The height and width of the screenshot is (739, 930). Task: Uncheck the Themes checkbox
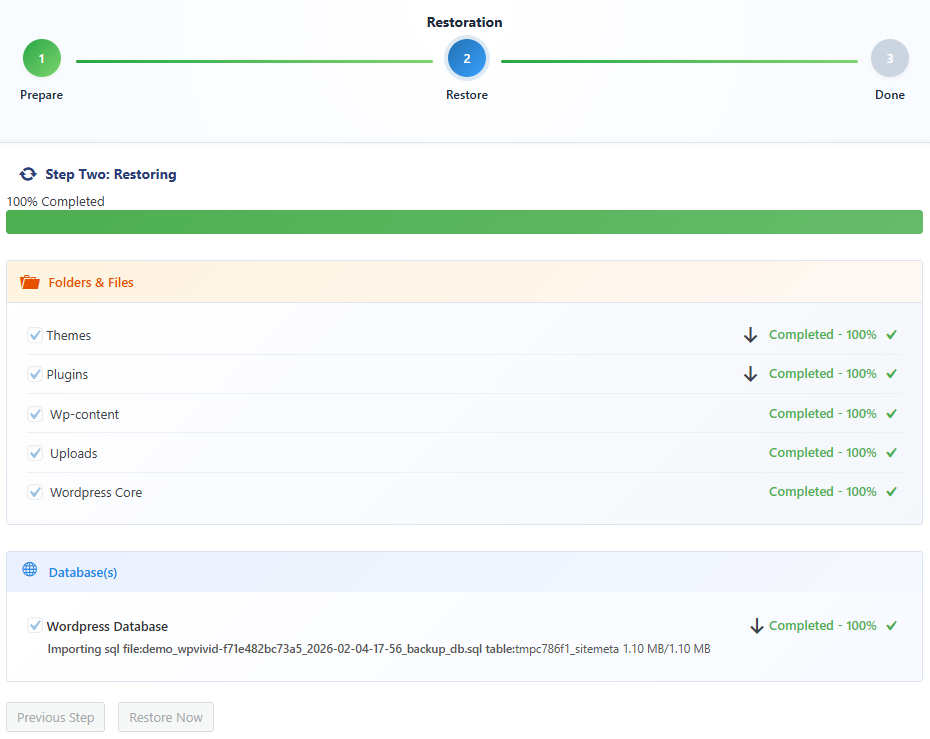click(35, 335)
